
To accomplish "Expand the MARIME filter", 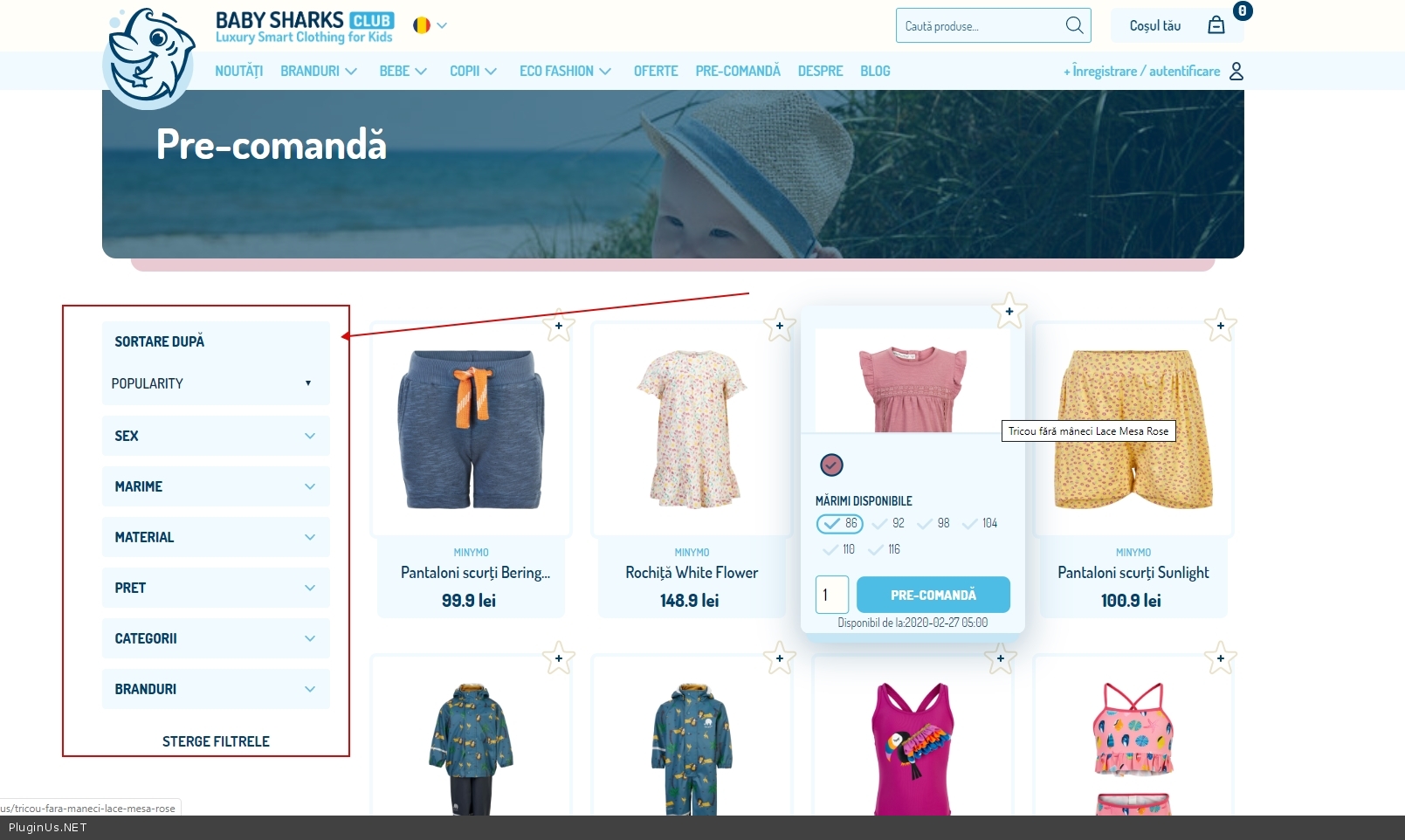I will [216, 486].
